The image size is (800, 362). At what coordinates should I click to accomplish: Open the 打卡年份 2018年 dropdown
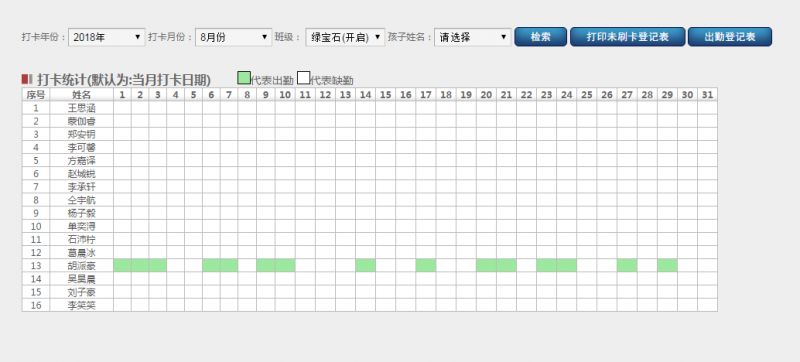(x=107, y=37)
